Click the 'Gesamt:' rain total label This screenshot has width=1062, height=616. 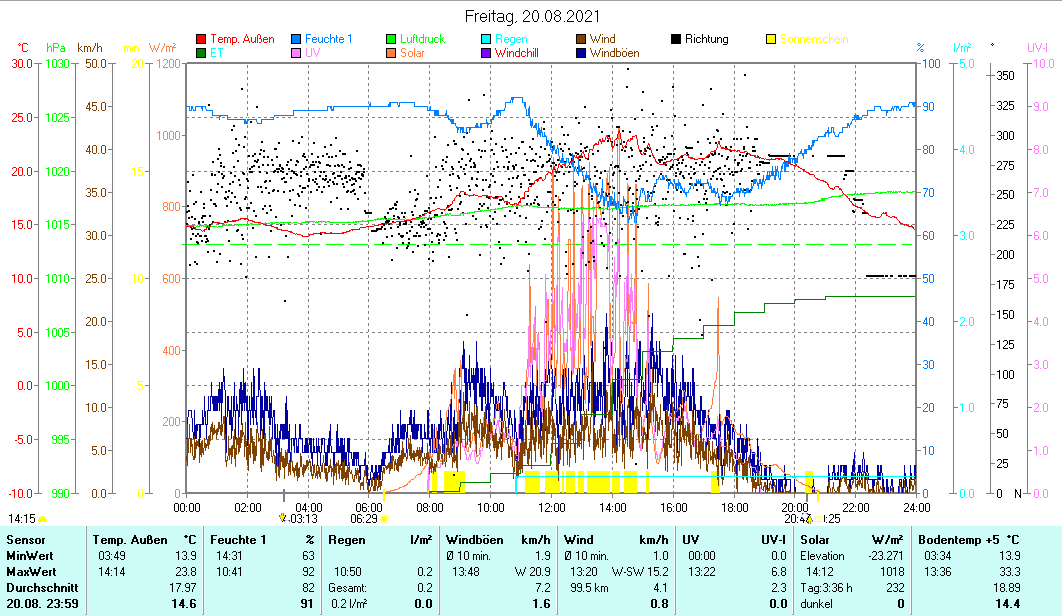[x=347, y=588]
